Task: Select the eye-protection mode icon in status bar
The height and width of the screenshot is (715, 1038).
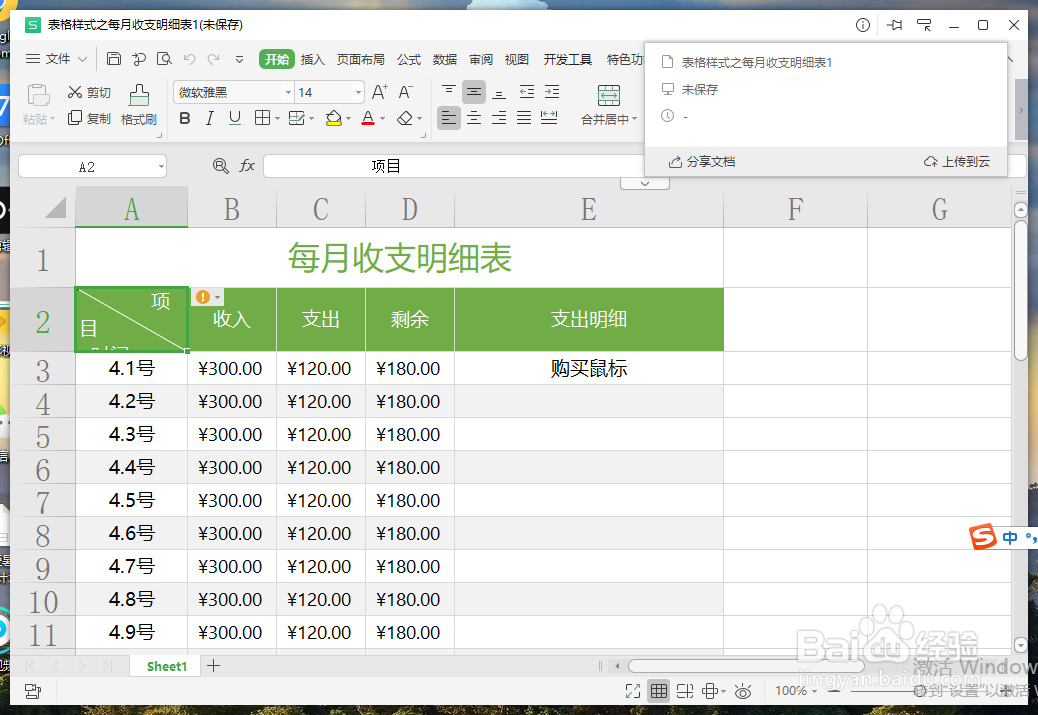Action: point(742,690)
